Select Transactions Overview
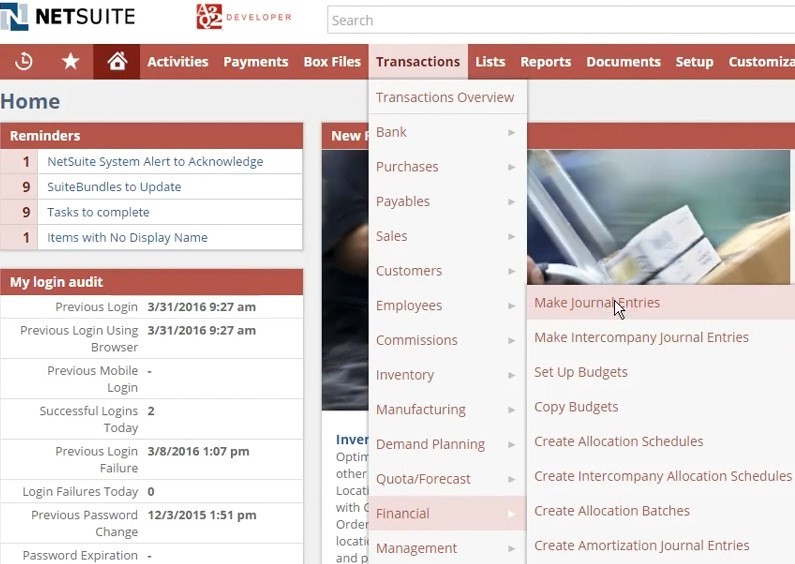 448,97
